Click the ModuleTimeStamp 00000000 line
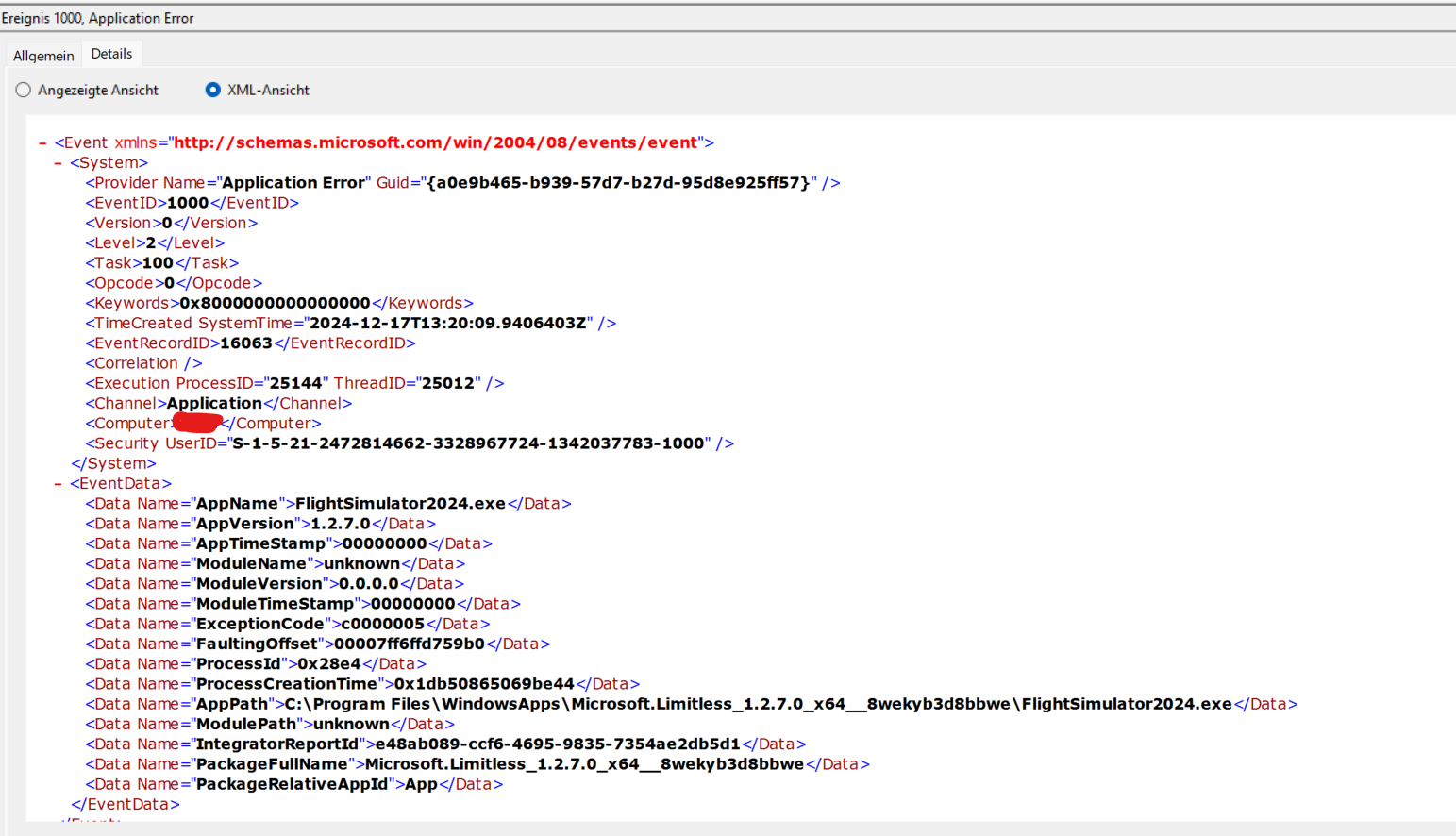Screen dimensions: 1456x836 point(303,604)
